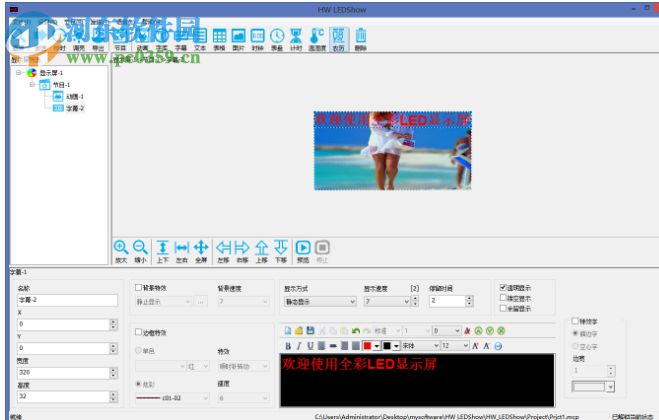Select 字幕-2 subtitle item in tree
This screenshot has width=659, height=420.
[75, 108]
